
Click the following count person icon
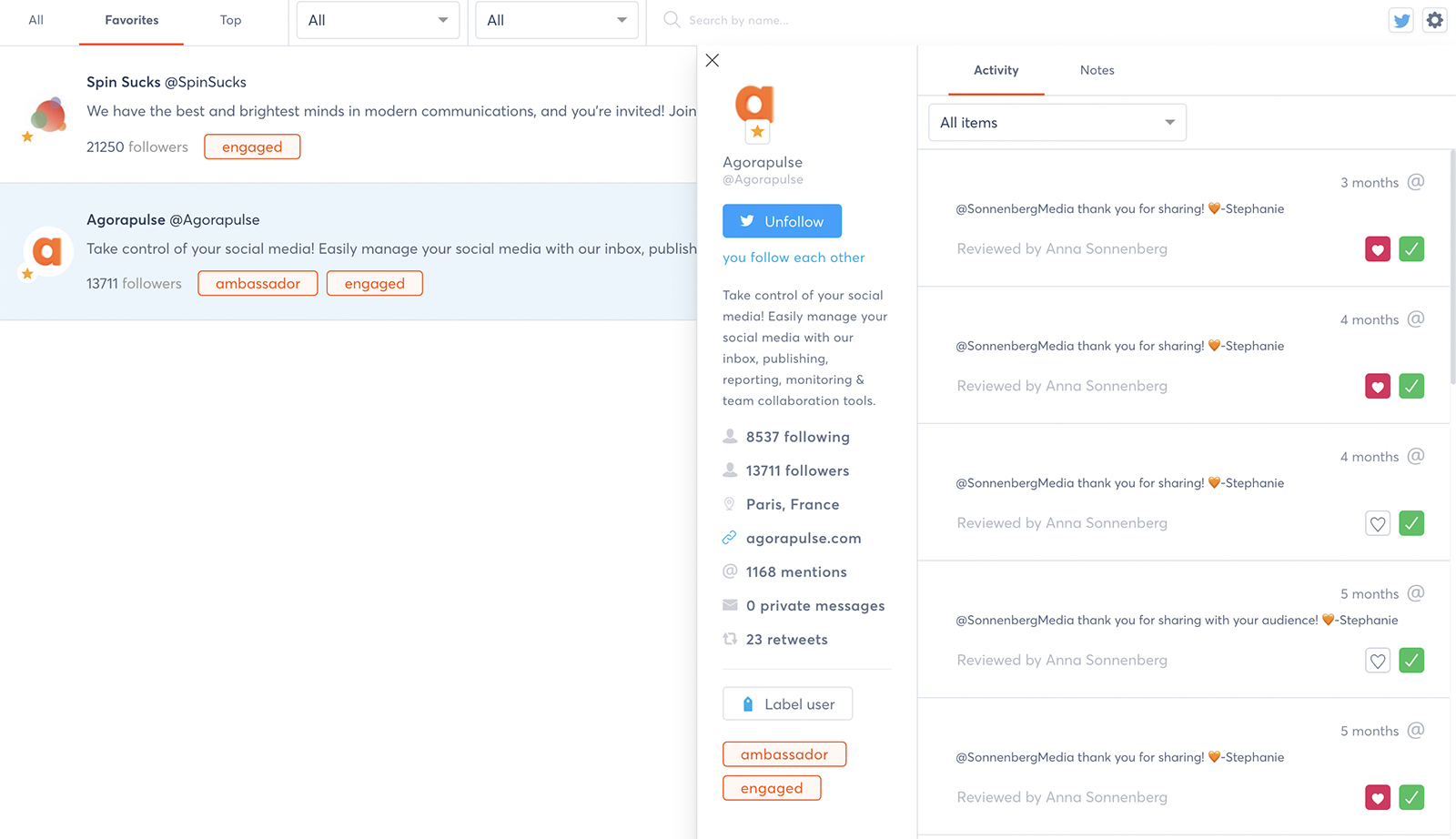tap(730, 436)
